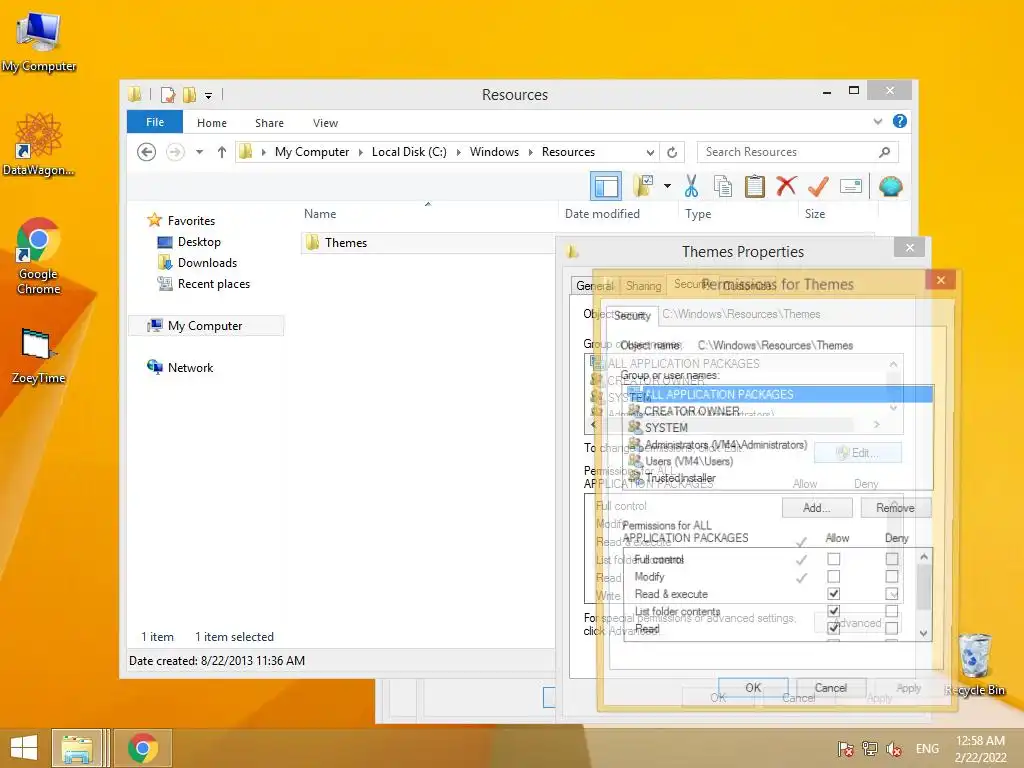Click scrollbar thumb in permissions list
The width and height of the screenshot is (1024, 768).
coord(923,586)
